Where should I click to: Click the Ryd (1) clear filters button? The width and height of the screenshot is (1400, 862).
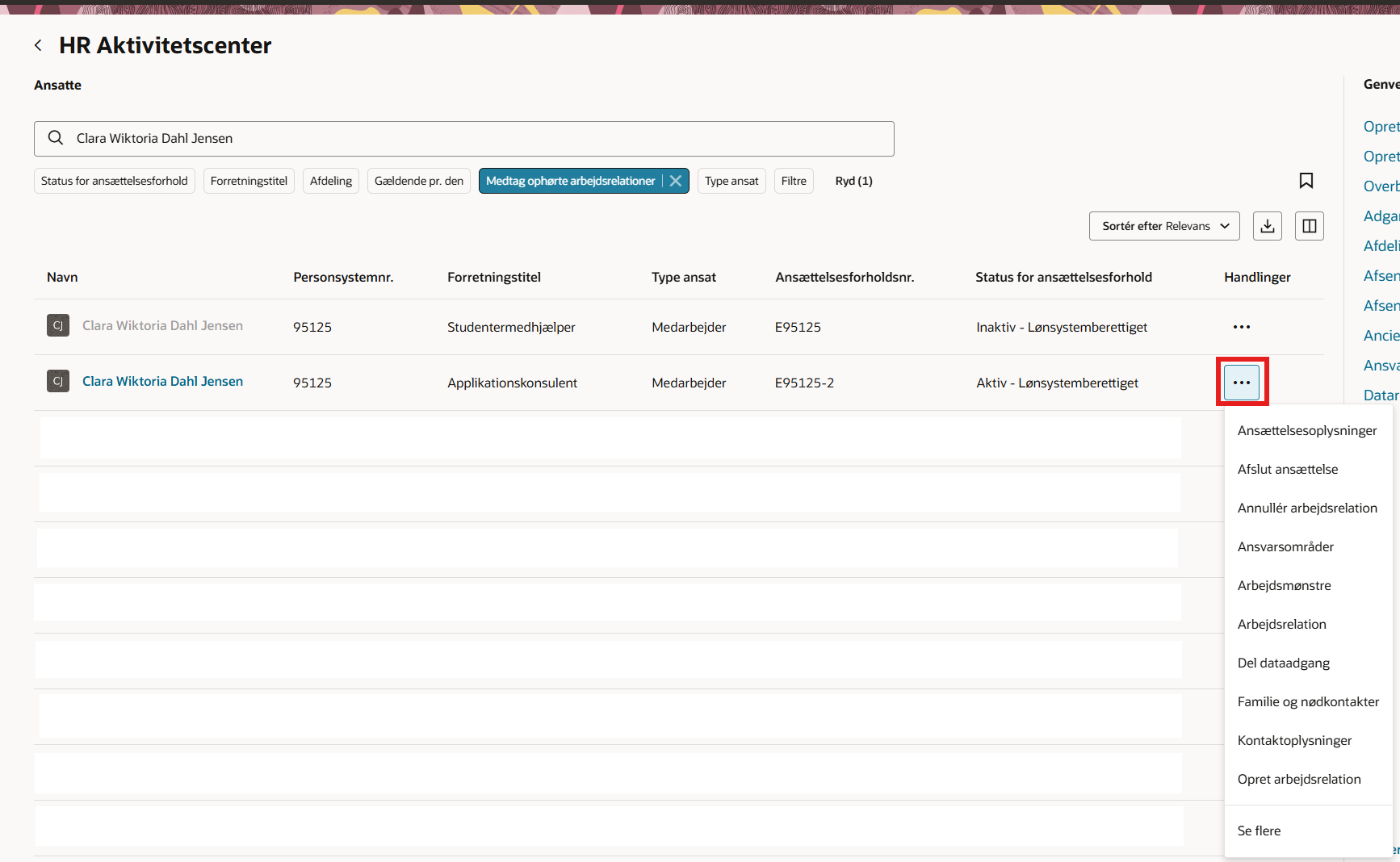pyautogui.click(x=853, y=181)
